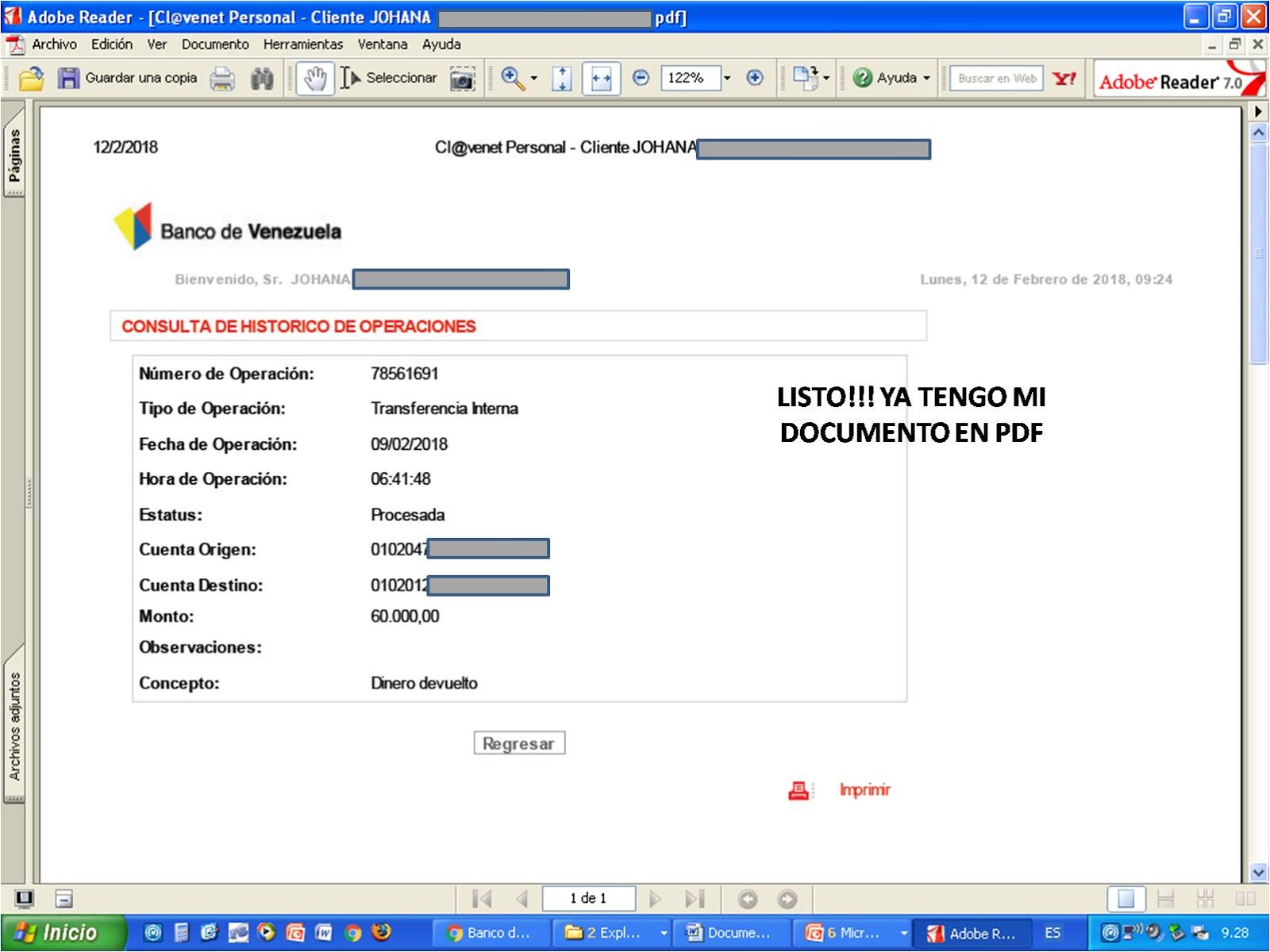Click the Imprimir link
1270x952 pixels.
coord(864,789)
